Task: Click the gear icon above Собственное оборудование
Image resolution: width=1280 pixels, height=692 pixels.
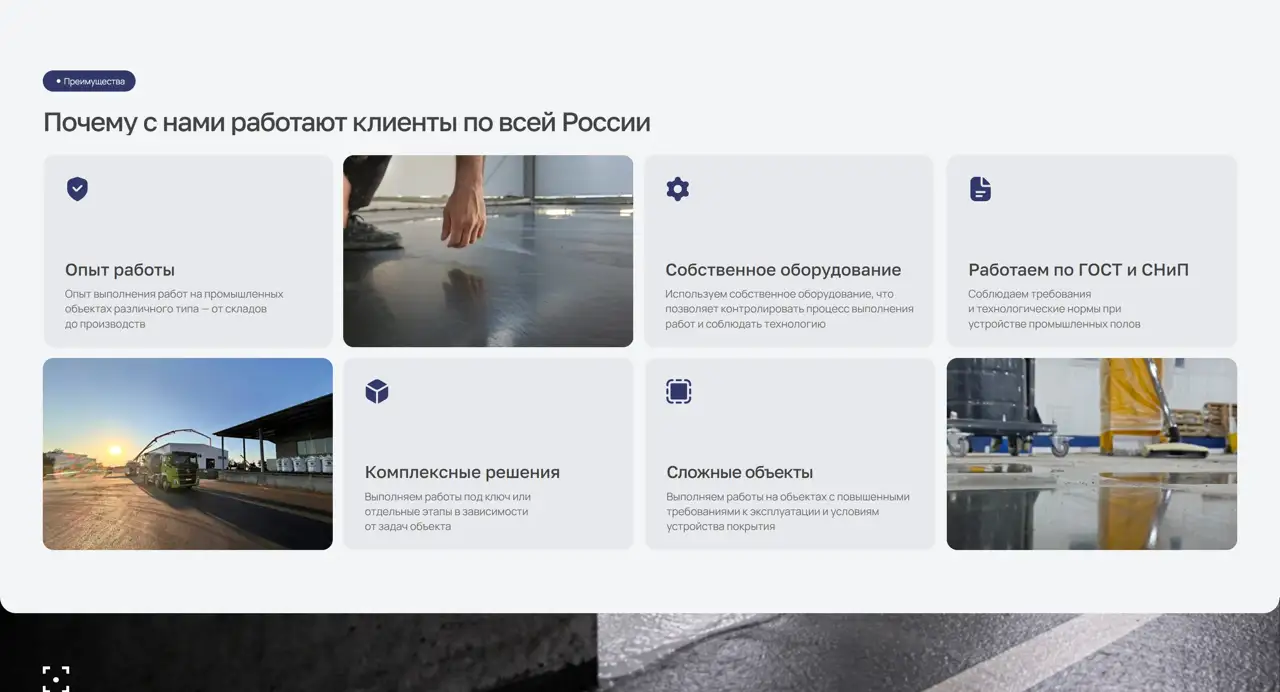Action: coord(678,189)
